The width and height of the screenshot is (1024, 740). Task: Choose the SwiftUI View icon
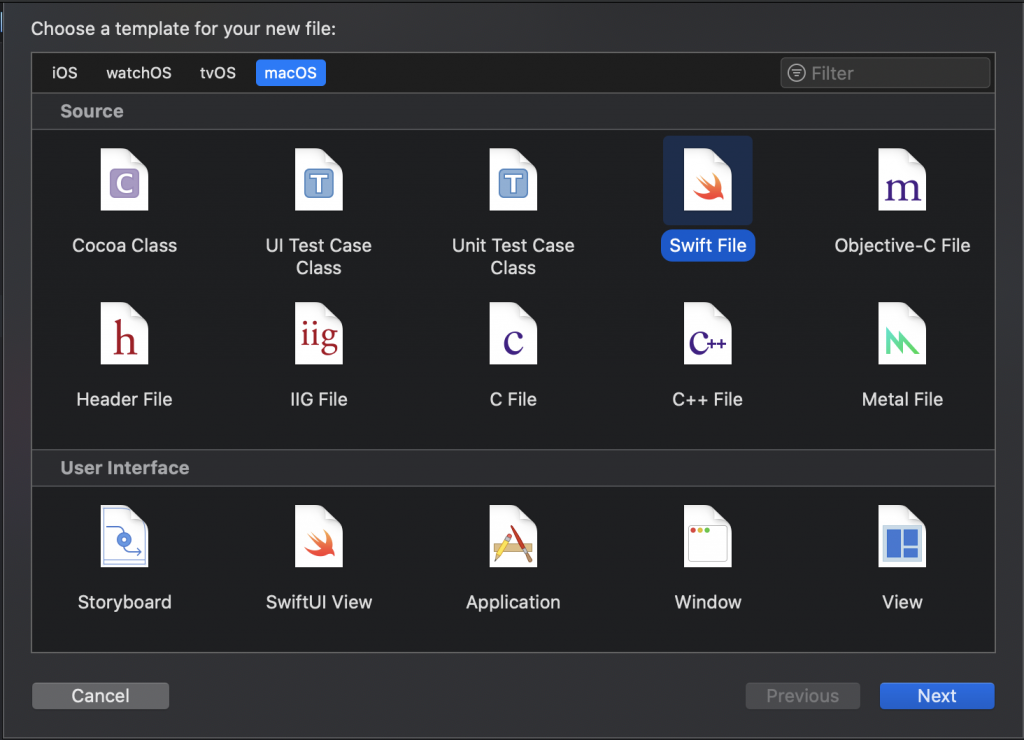319,536
